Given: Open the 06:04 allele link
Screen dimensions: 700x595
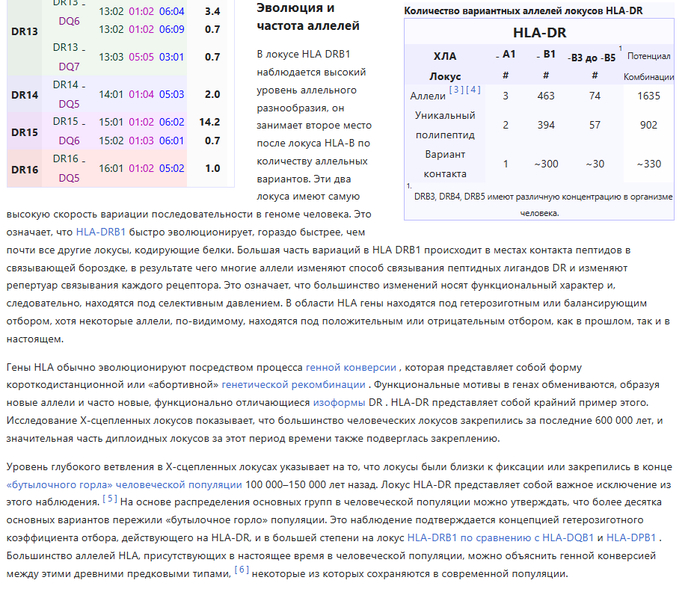Looking at the screenshot, I should click(171, 12).
